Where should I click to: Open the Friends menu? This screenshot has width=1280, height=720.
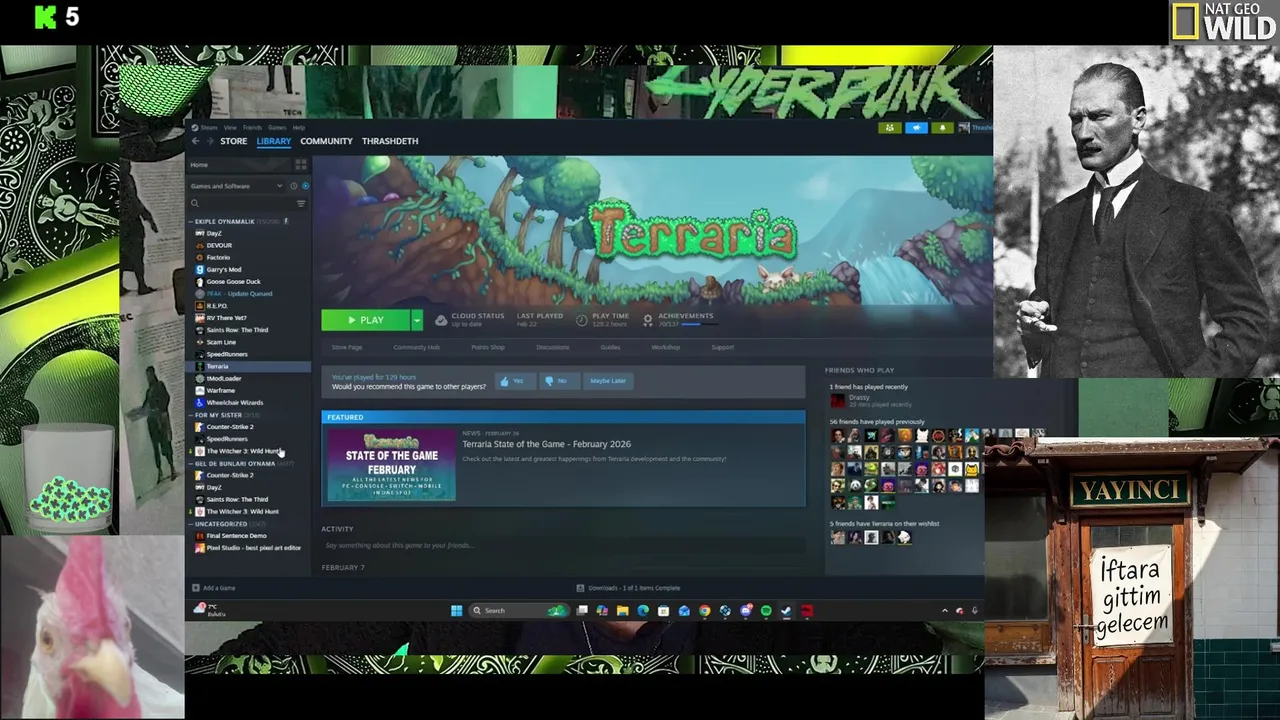252,127
